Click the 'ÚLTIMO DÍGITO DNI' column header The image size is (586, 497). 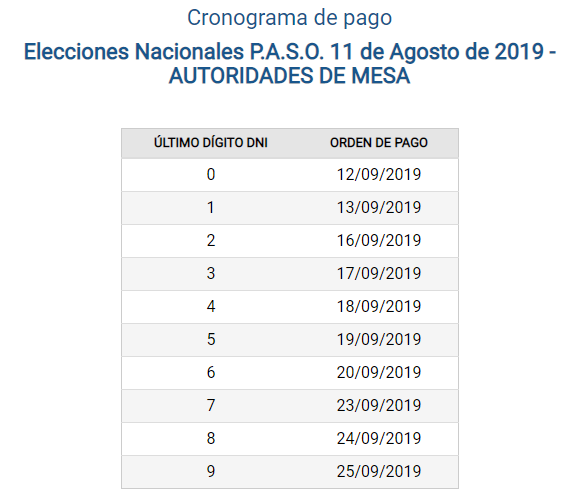211,143
